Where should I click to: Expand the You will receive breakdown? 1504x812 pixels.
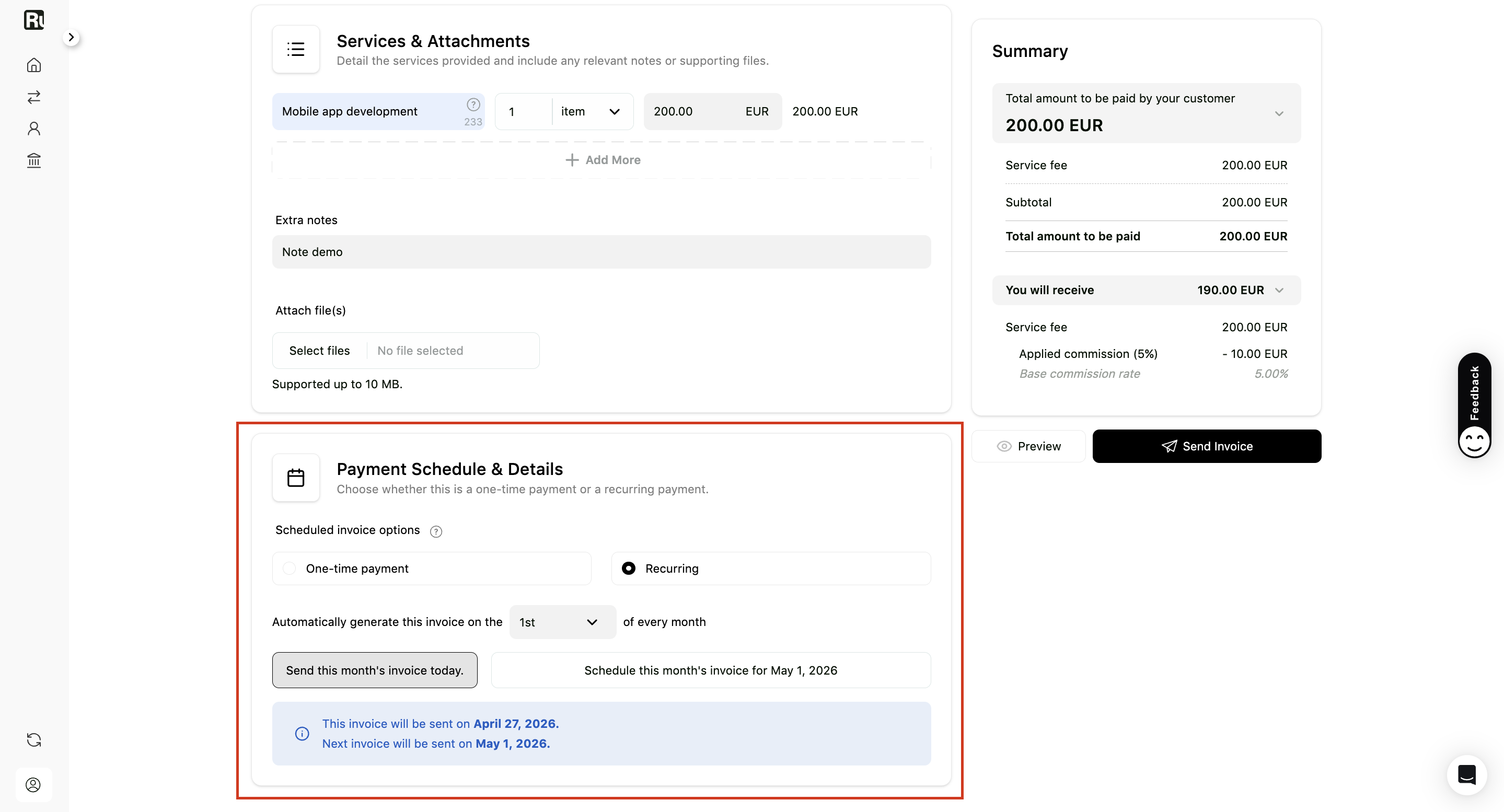(x=1146, y=290)
